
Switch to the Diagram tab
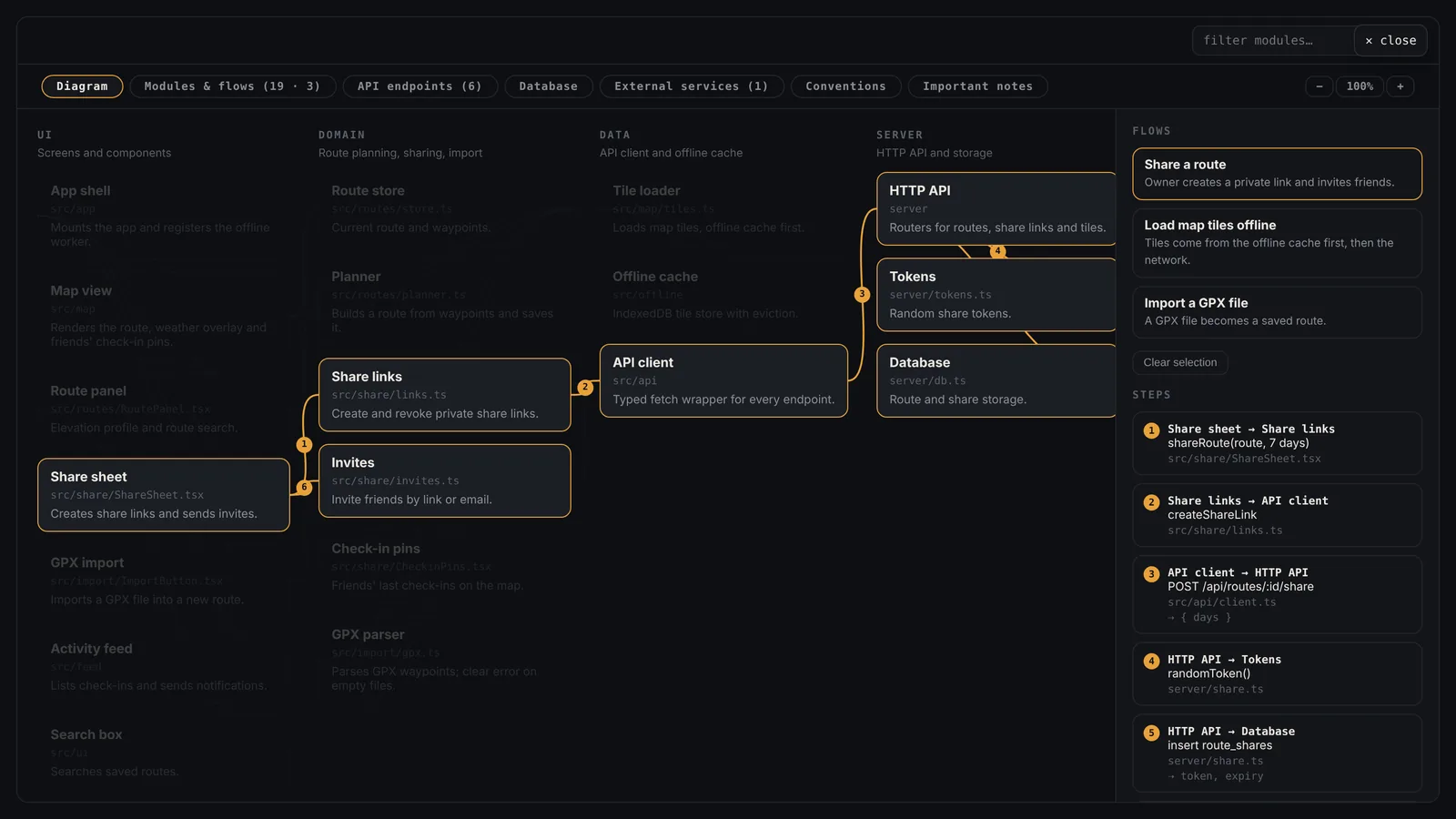(x=82, y=86)
